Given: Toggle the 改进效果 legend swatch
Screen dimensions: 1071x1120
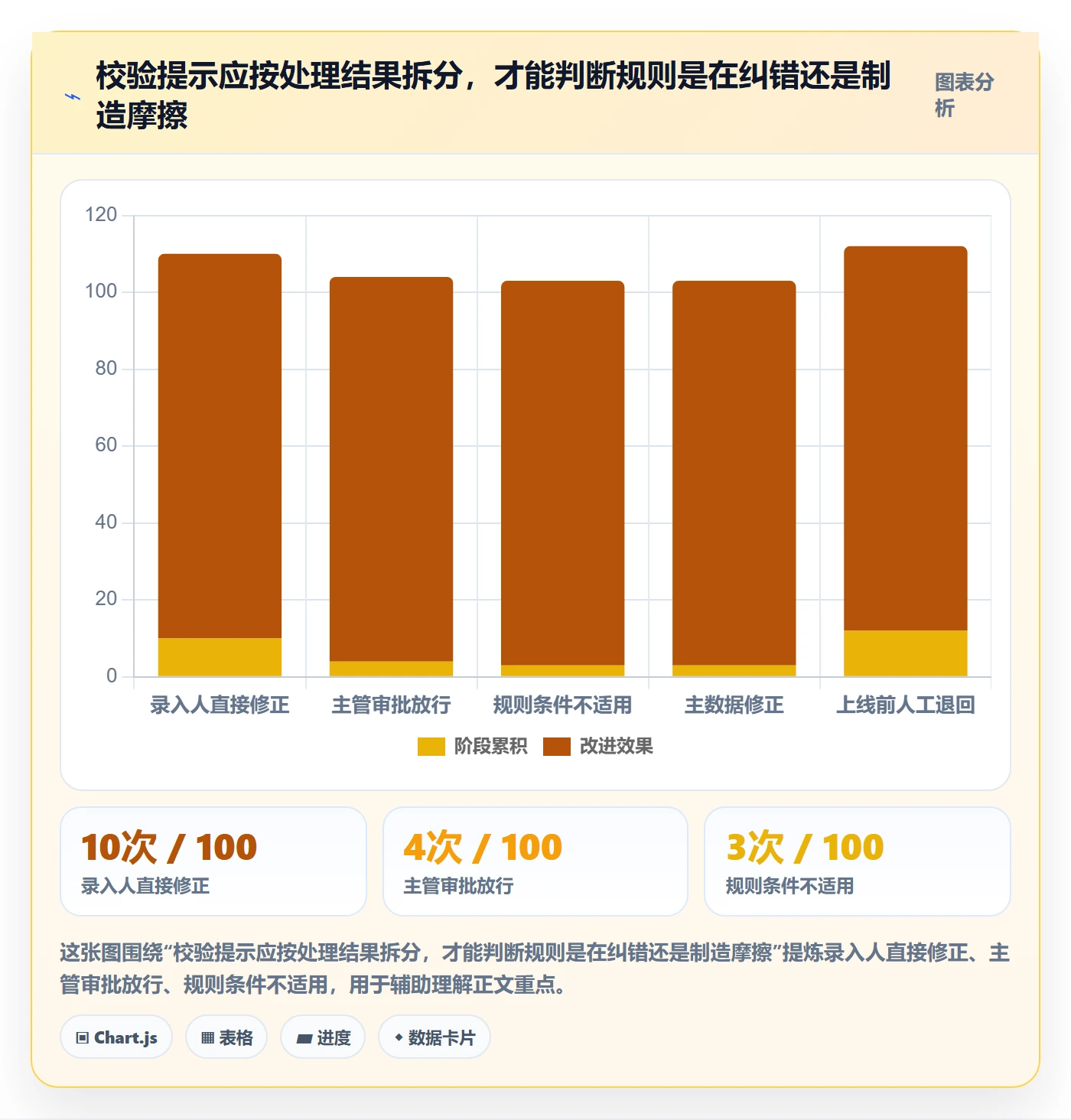Looking at the screenshot, I should (556, 747).
